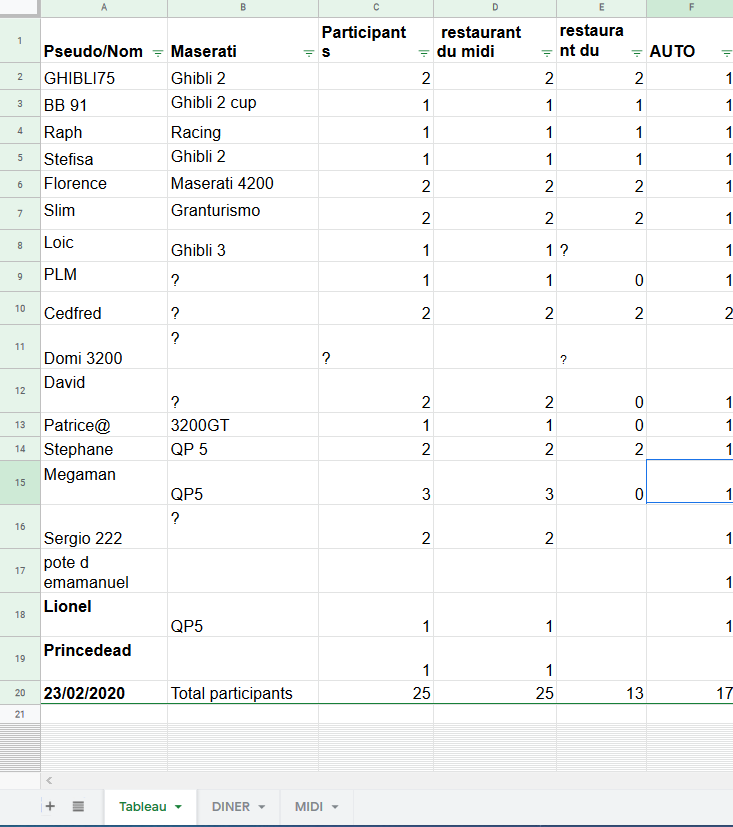Open the filter icon on AUTO header

pos(727,53)
